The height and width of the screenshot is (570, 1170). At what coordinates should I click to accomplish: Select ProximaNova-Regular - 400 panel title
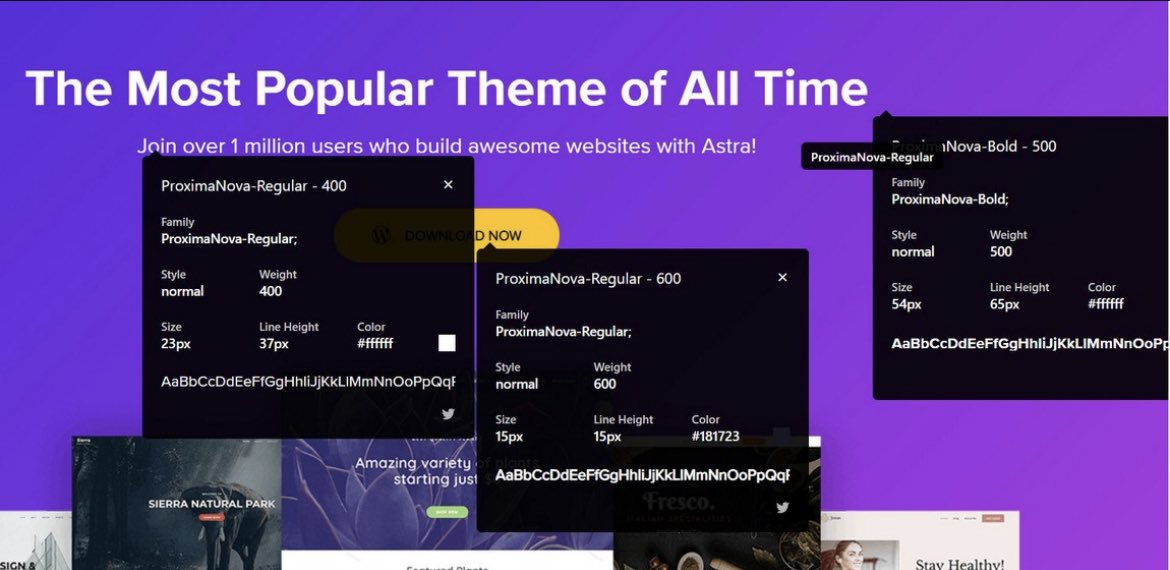point(254,186)
